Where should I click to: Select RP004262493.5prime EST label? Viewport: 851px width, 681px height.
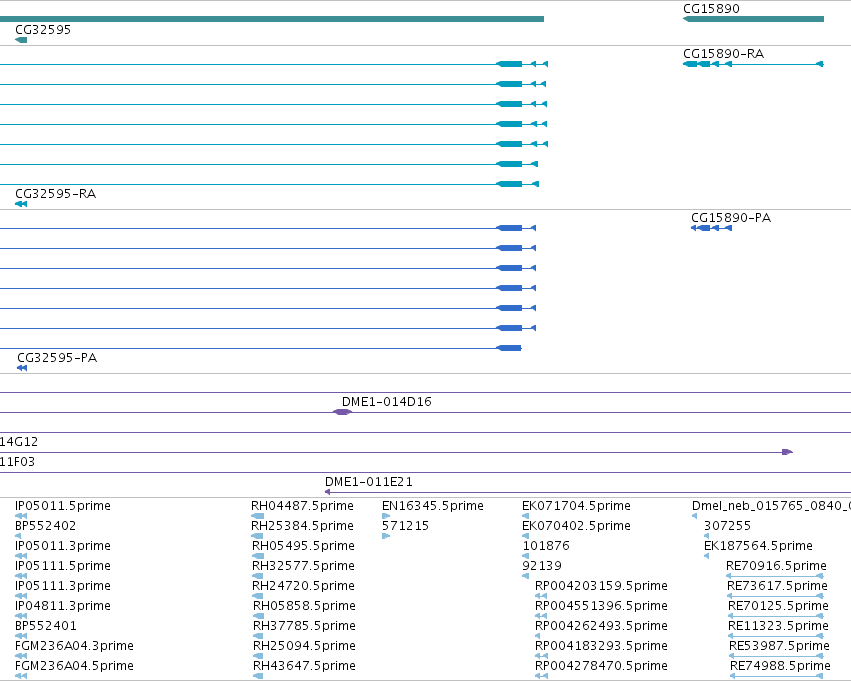[x=601, y=626]
